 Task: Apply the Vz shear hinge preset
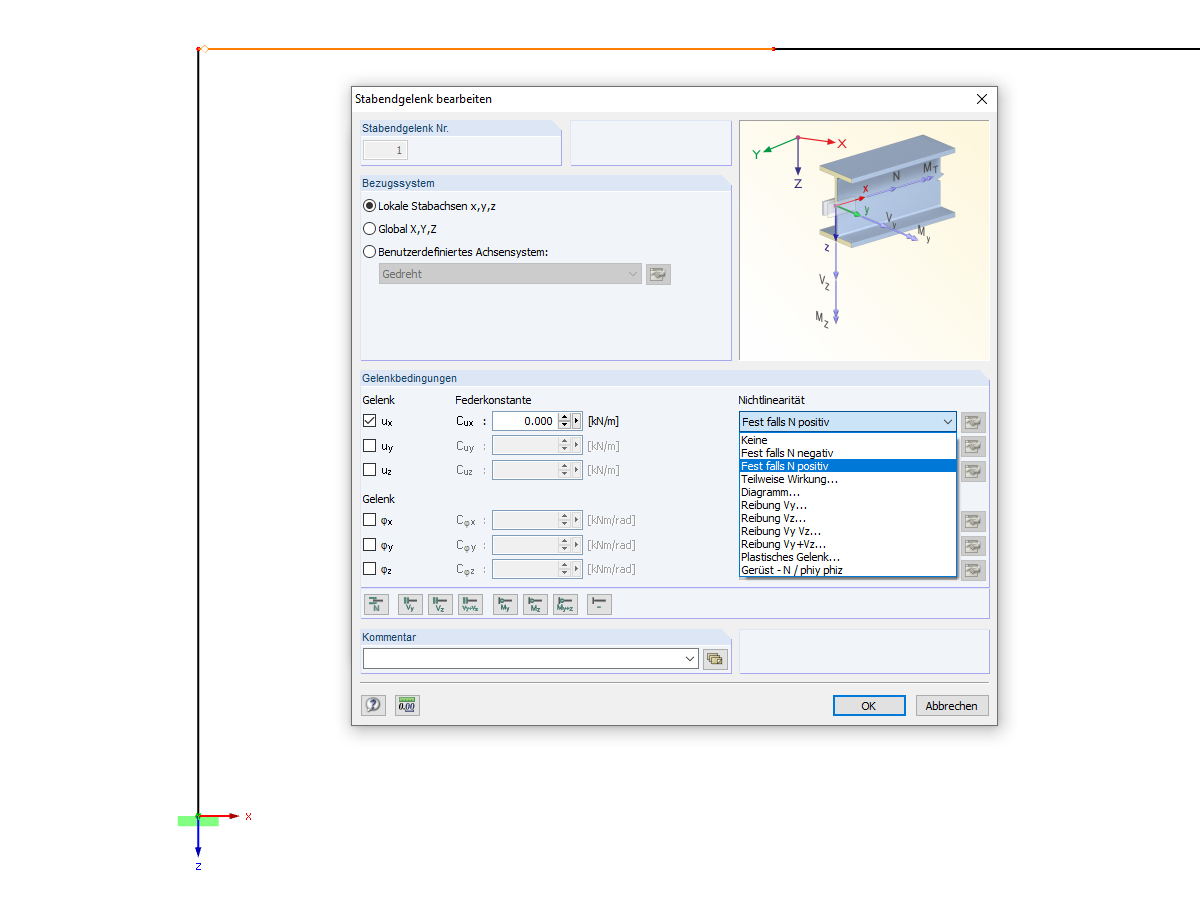click(x=440, y=604)
